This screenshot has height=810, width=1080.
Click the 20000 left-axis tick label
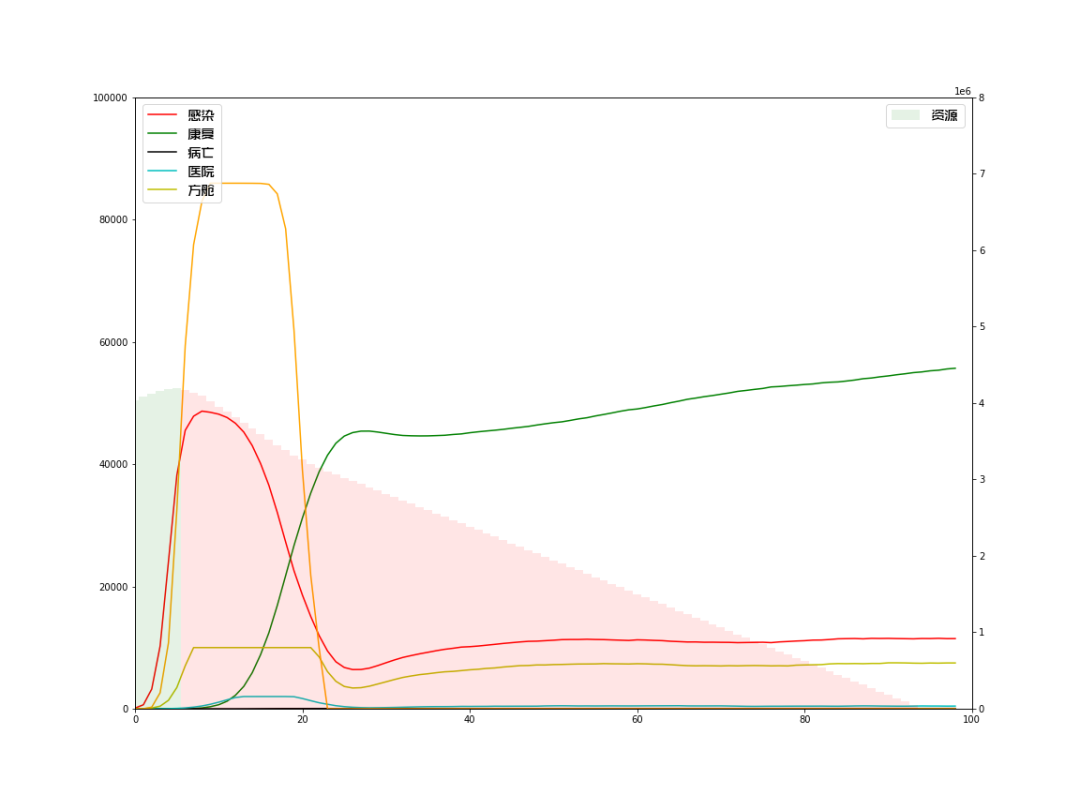click(114, 587)
